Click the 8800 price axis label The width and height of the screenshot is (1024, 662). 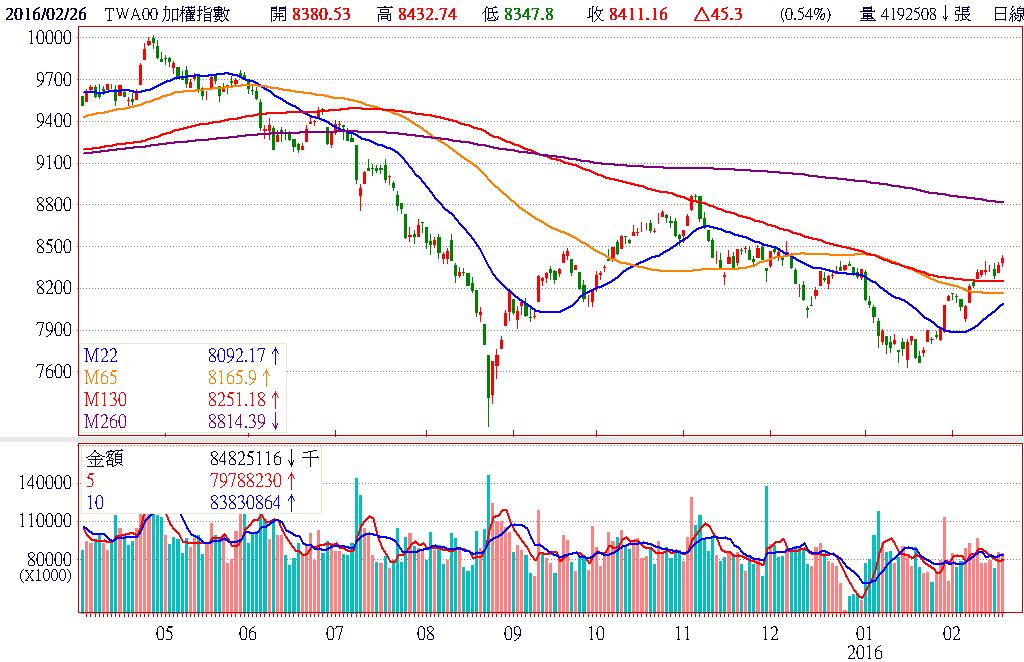click(53, 204)
